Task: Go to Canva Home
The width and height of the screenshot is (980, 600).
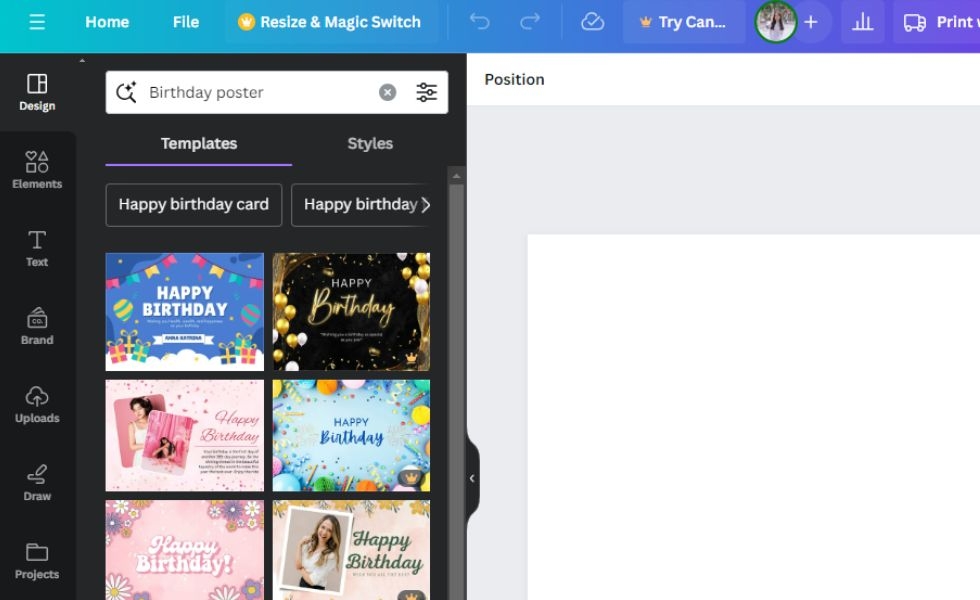Action: (x=107, y=21)
